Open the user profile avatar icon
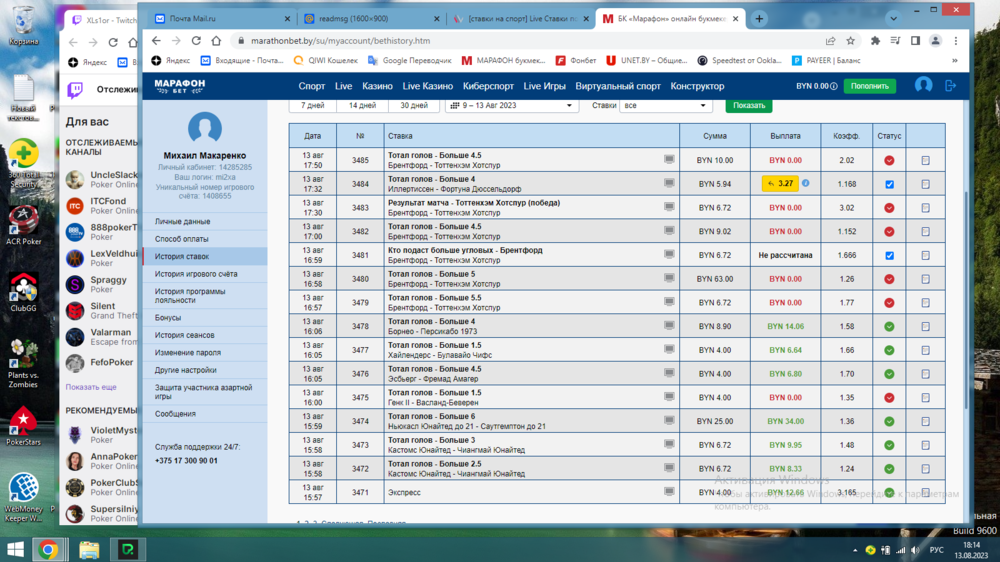The height and width of the screenshot is (562, 1000). [923, 86]
